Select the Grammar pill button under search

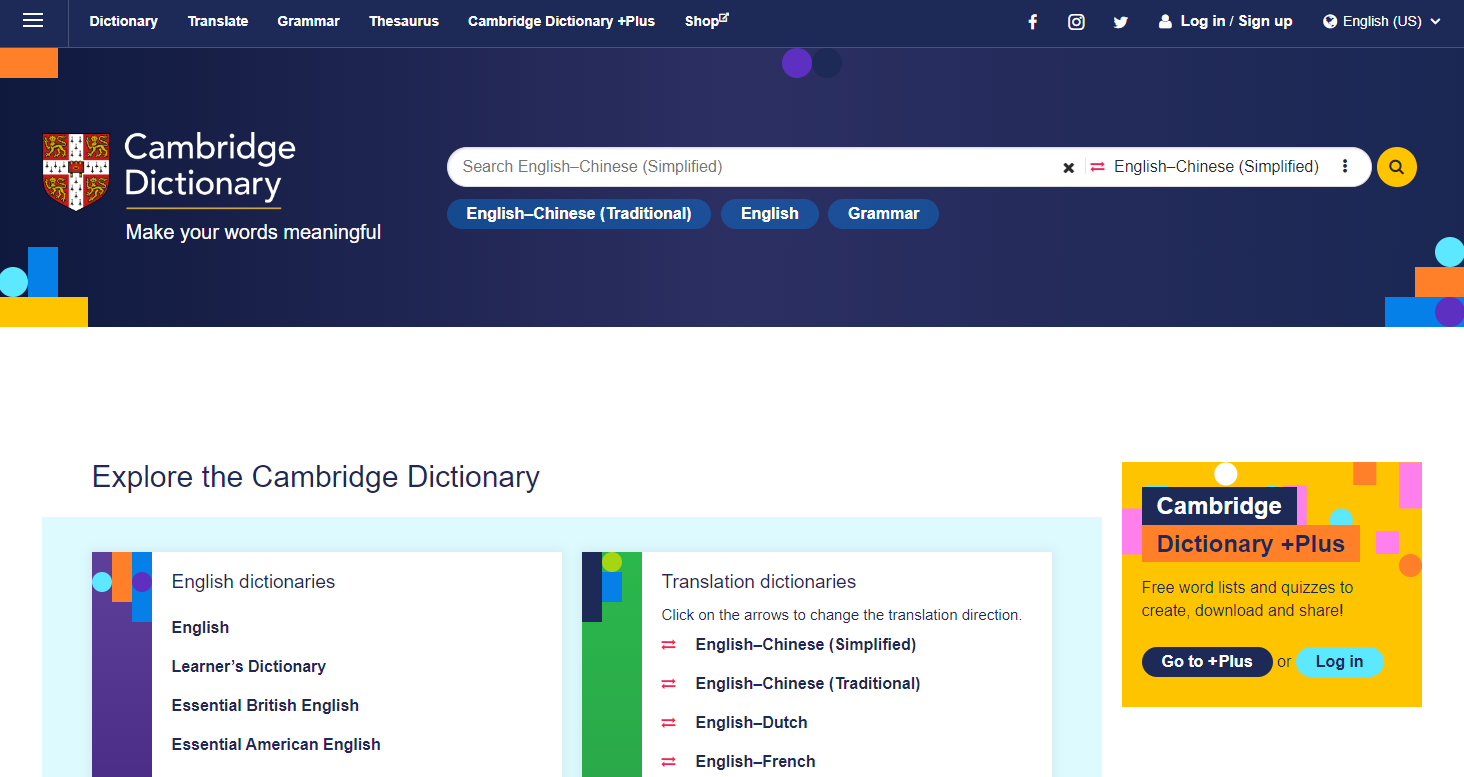[x=883, y=214]
